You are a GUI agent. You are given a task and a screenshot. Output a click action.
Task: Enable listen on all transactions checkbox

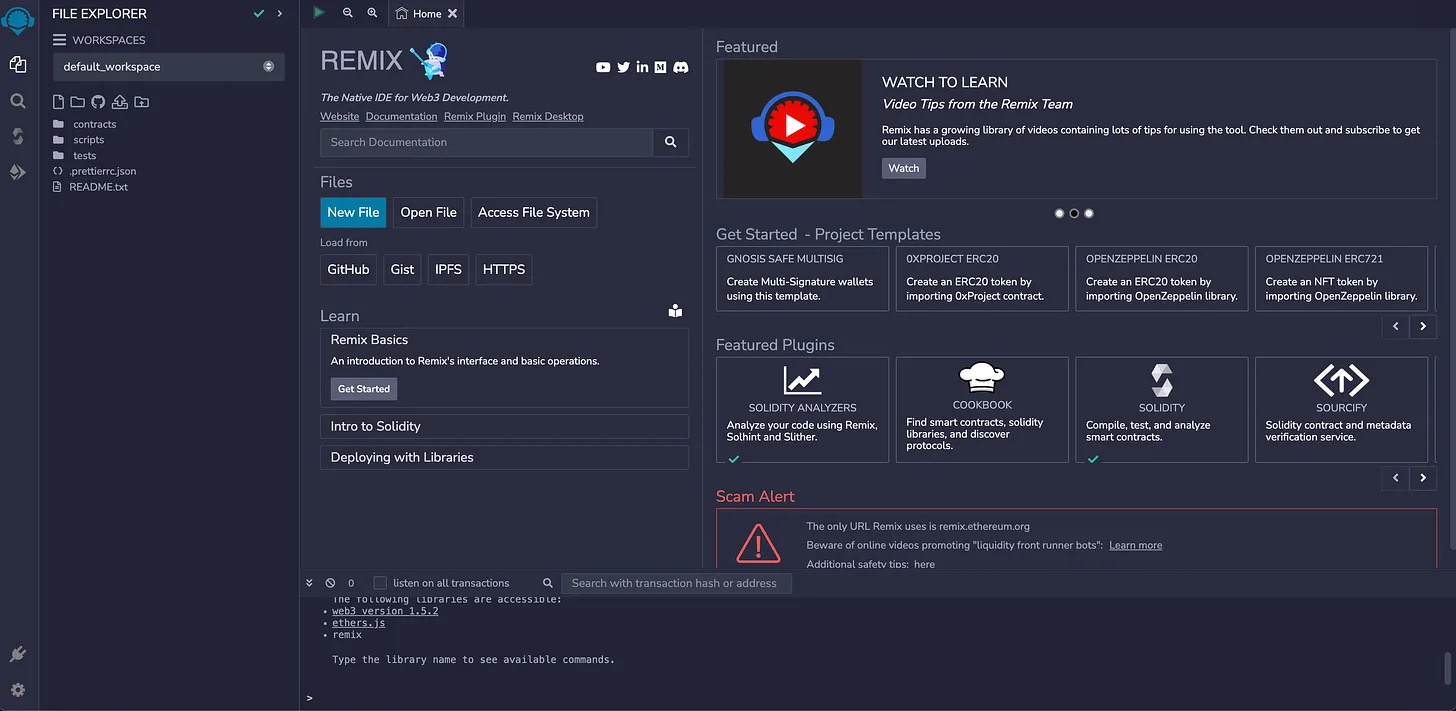coord(380,583)
